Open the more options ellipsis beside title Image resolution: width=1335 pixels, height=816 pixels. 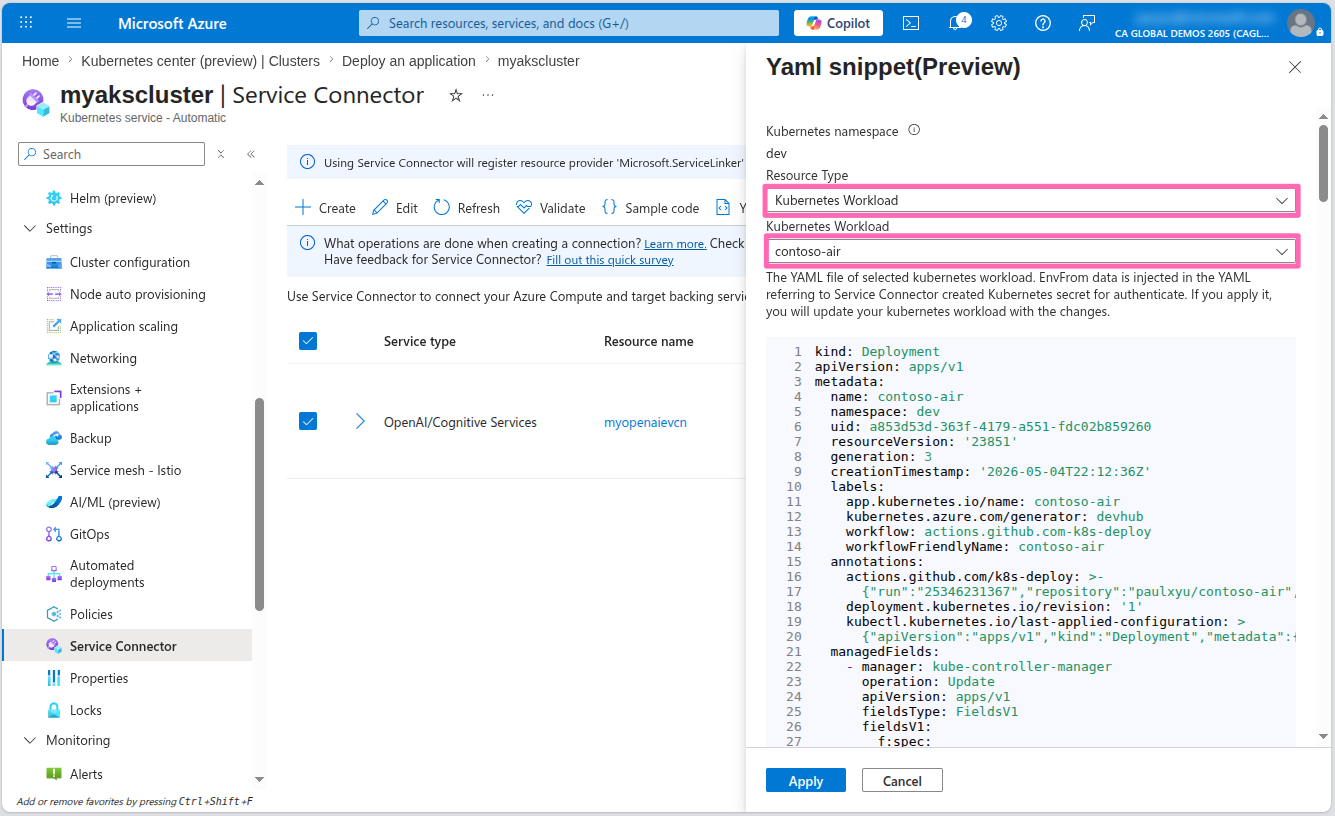tap(488, 95)
